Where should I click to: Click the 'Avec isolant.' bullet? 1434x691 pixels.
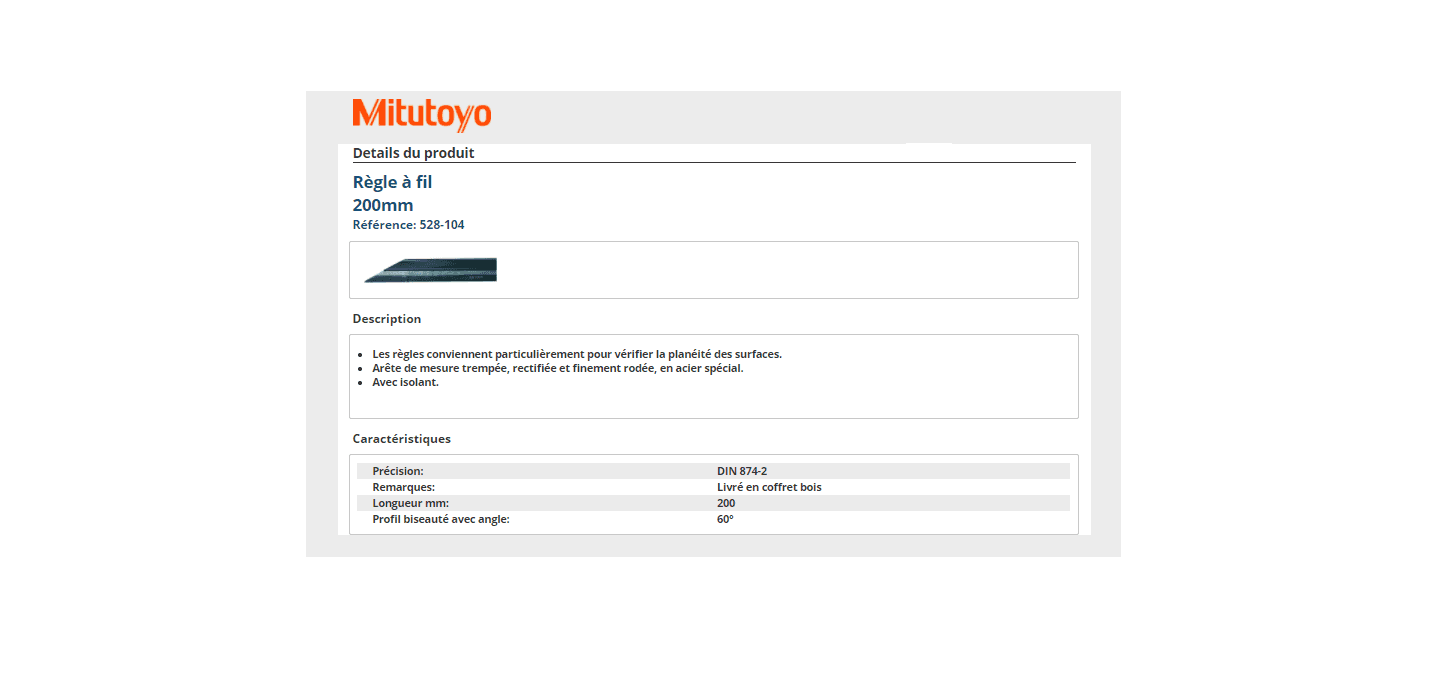coord(406,382)
